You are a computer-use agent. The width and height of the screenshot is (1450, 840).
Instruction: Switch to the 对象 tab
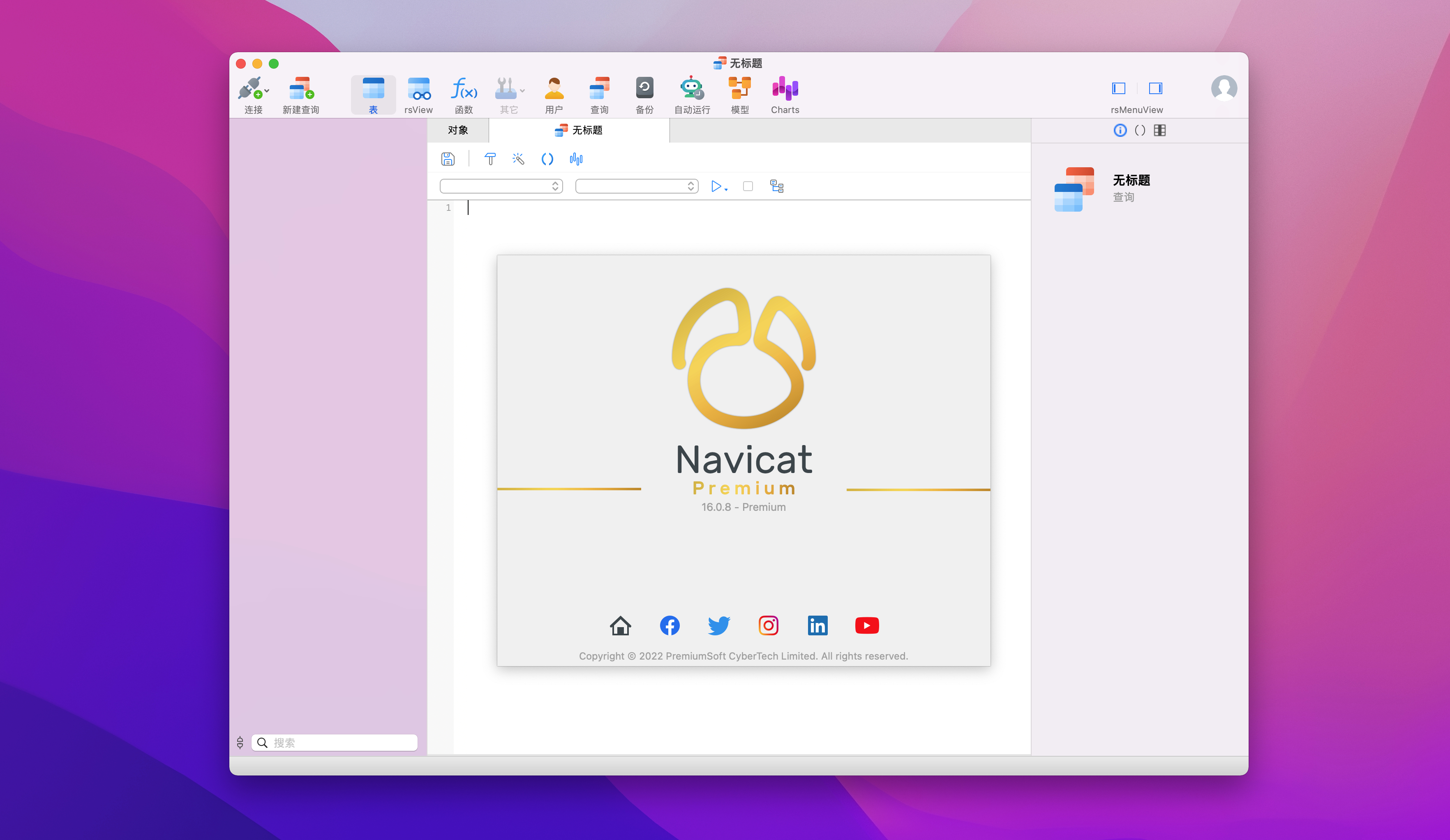pyautogui.click(x=457, y=130)
